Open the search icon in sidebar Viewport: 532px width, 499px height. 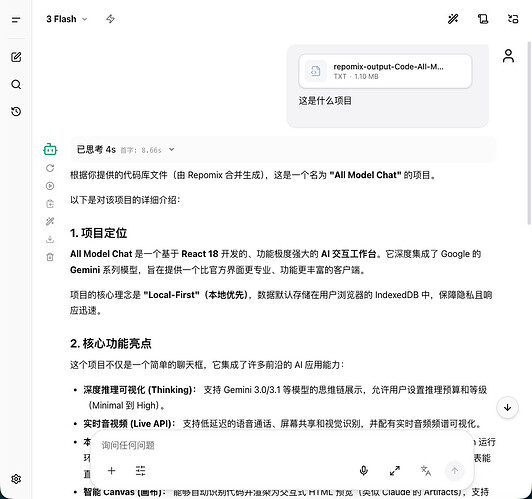[16, 84]
